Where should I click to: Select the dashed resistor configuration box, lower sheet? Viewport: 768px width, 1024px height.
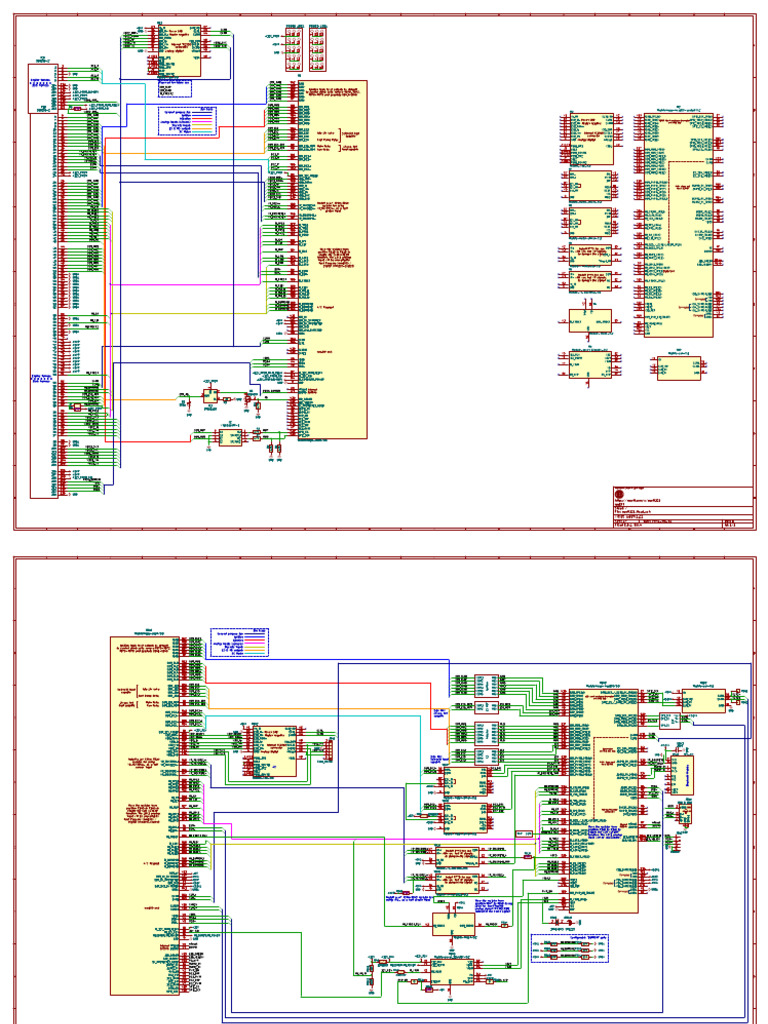pyautogui.click(x=569, y=948)
